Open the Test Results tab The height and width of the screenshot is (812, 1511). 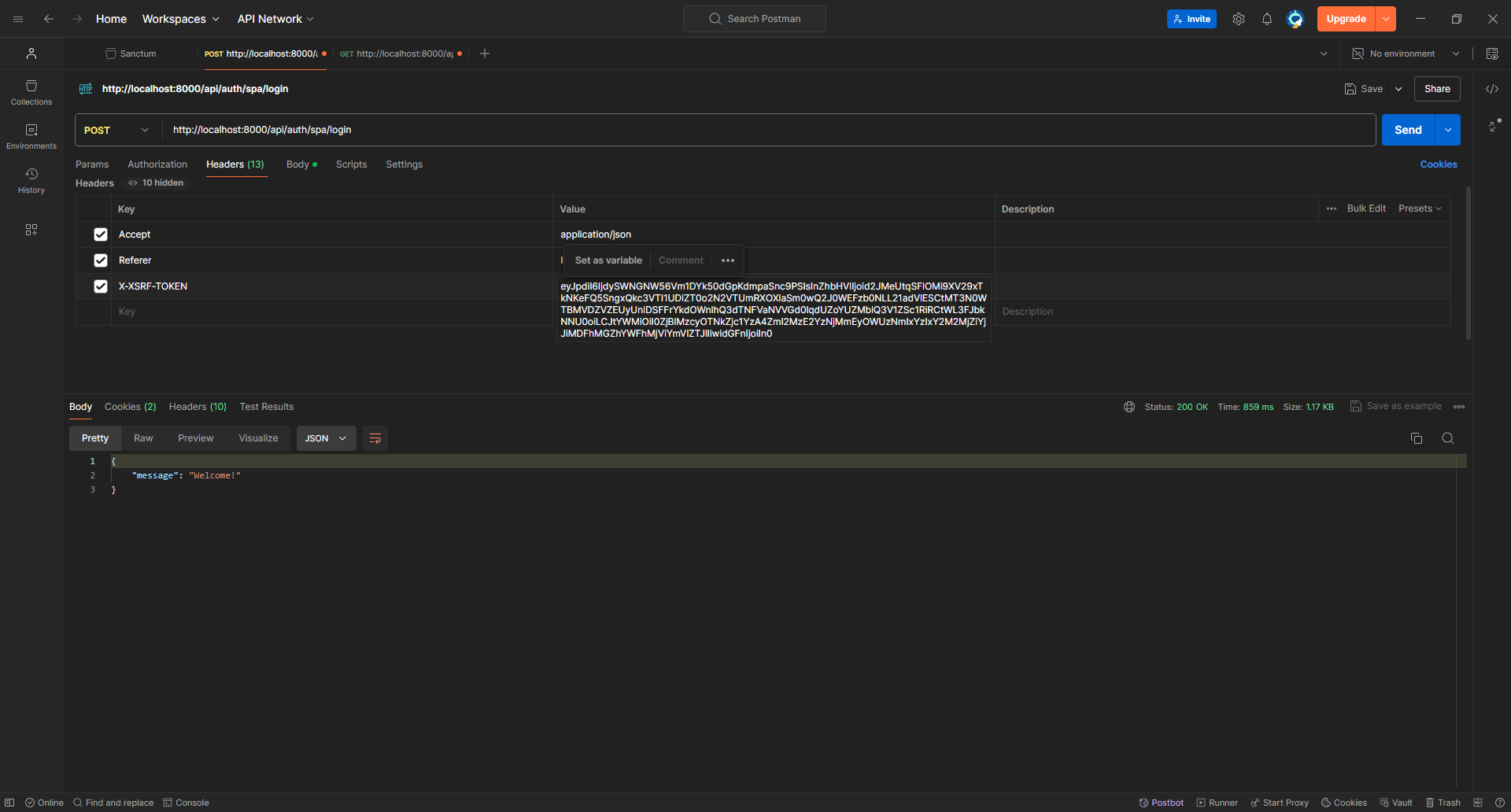click(266, 406)
